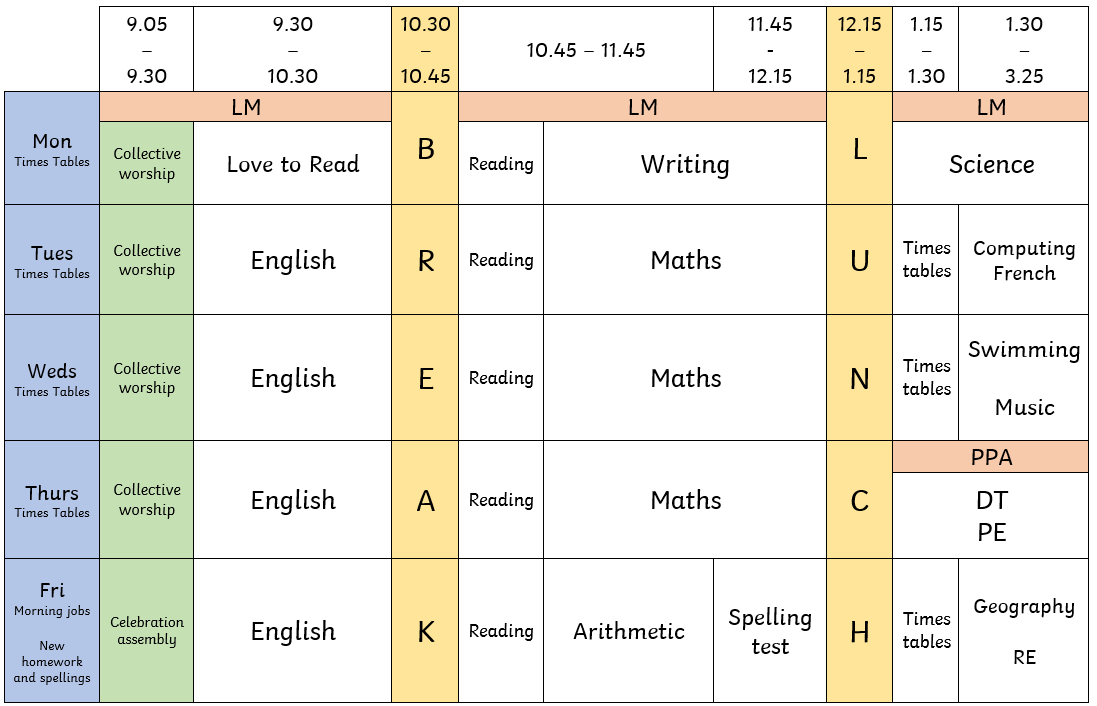The width and height of the screenshot is (1097, 706).
Task: Click the Writing lesson on Monday
Action: [685, 163]
